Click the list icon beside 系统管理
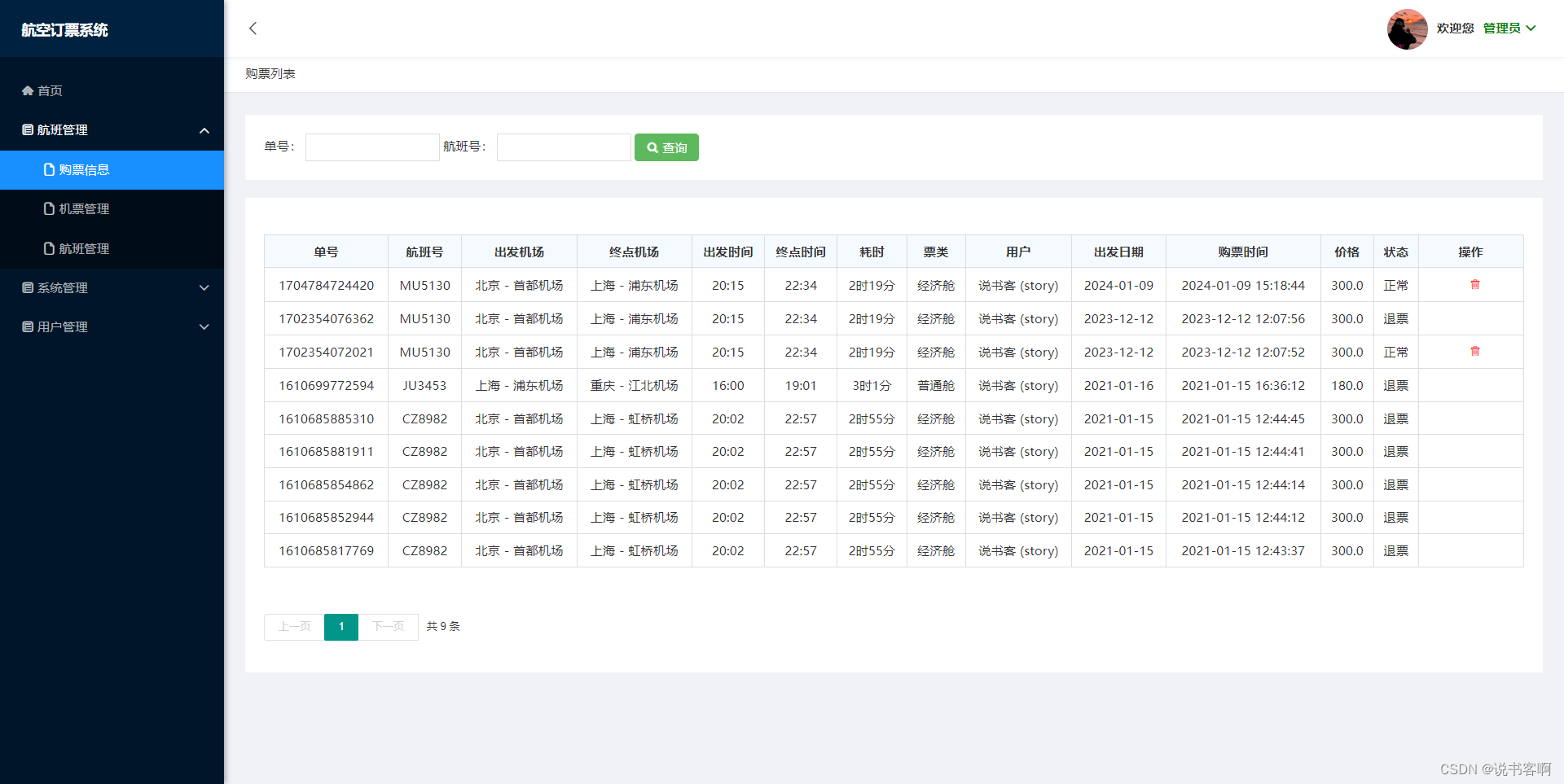1564x784 pixels. (28, 288)
